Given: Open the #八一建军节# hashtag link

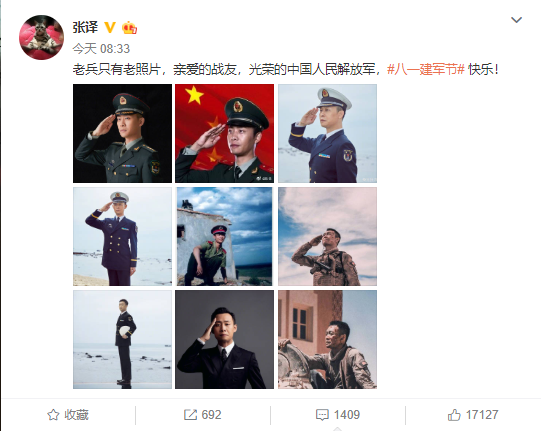Looking at the screenshot, I should (x=425, y=69).
